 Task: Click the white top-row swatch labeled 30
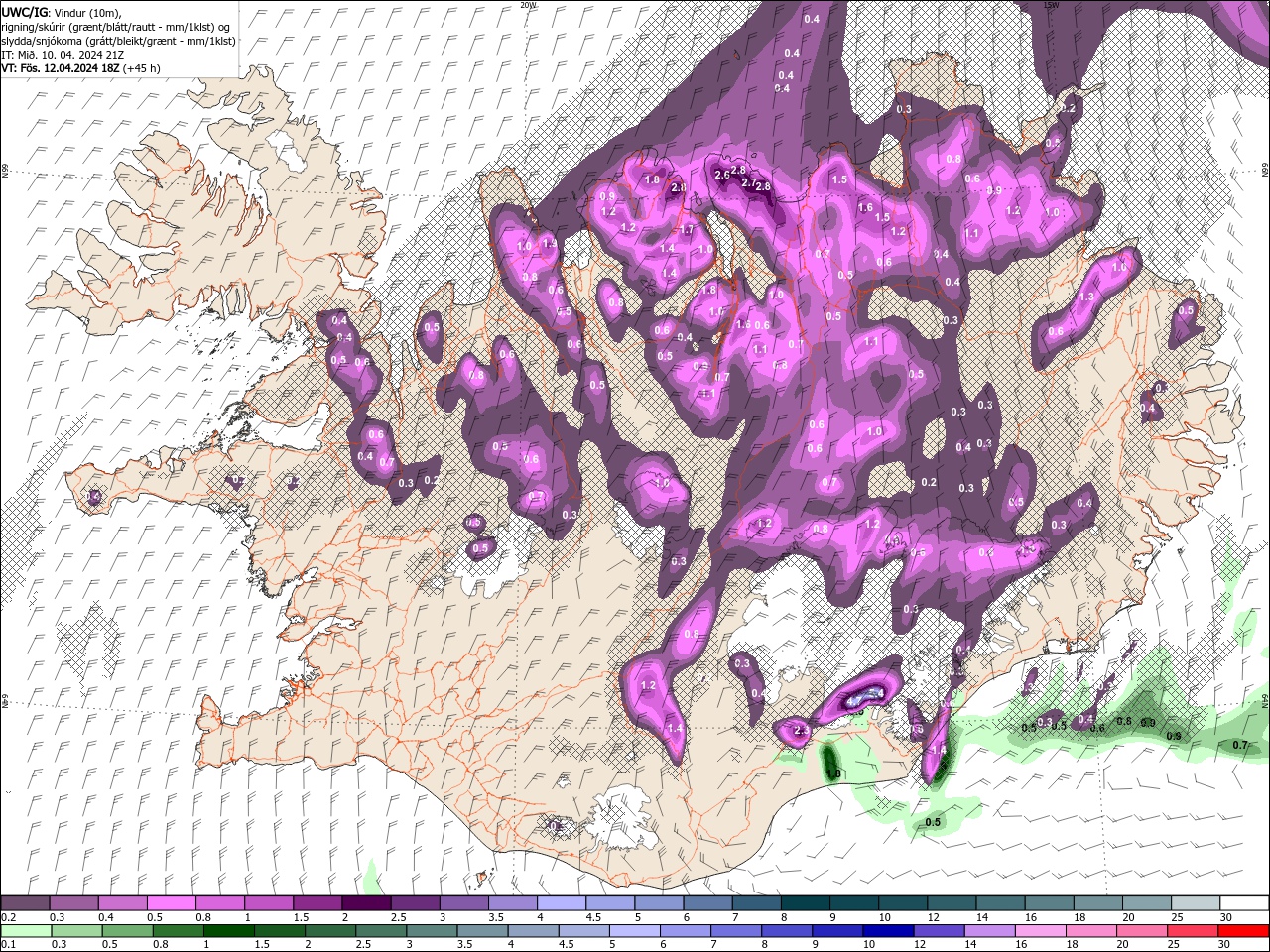1245,903
